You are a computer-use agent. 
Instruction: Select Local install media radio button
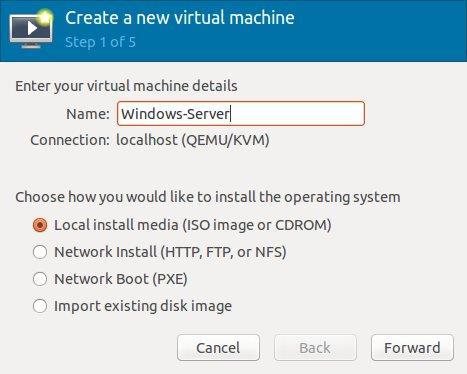(40, 225)
